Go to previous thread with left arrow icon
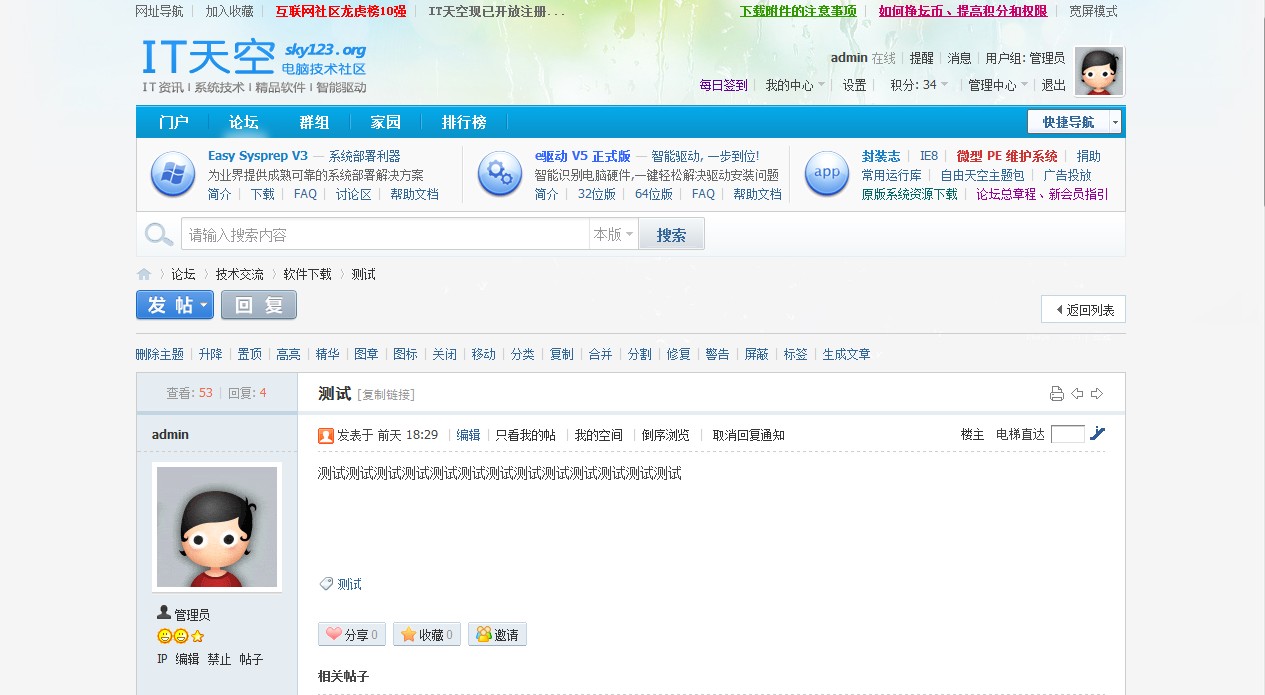 1077,394
